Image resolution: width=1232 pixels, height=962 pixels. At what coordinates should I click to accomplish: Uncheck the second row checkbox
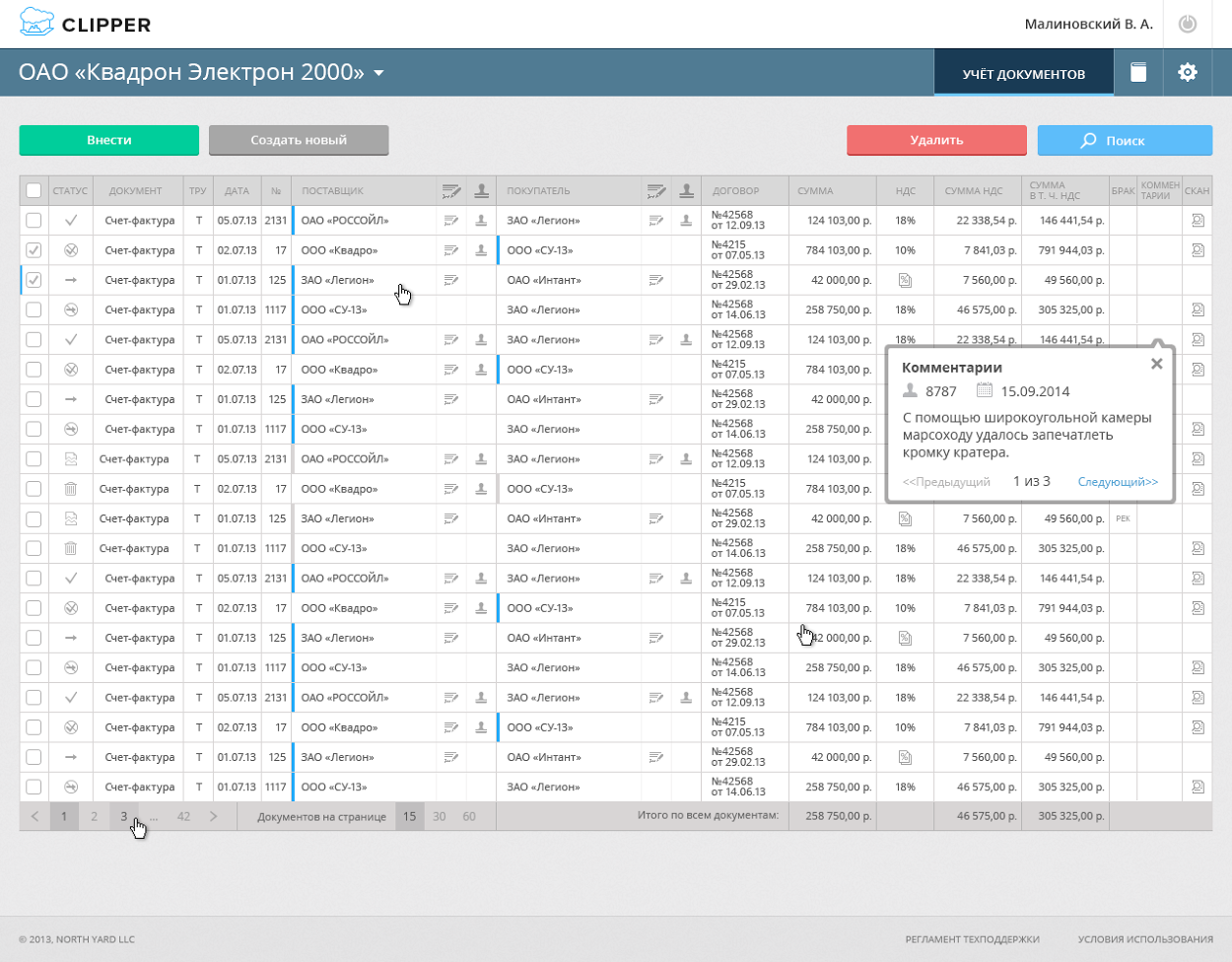34,250
